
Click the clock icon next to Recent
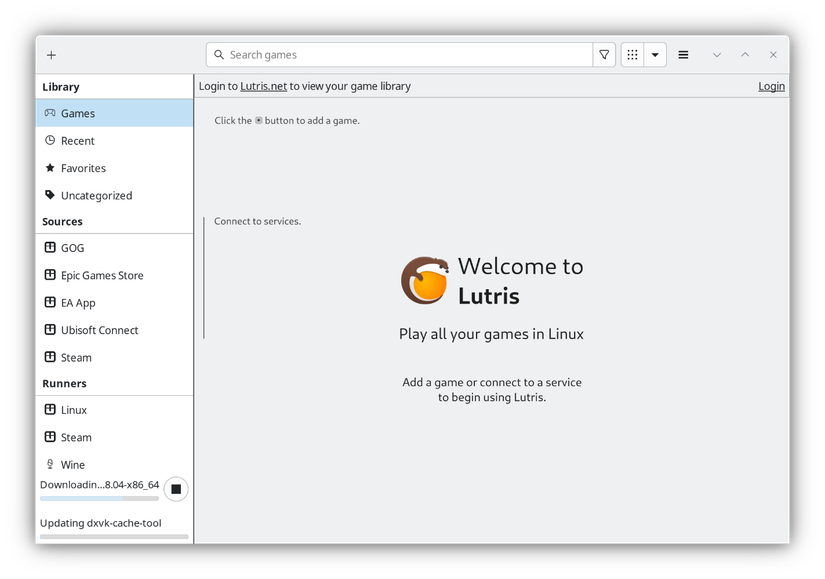click(50, 140)
